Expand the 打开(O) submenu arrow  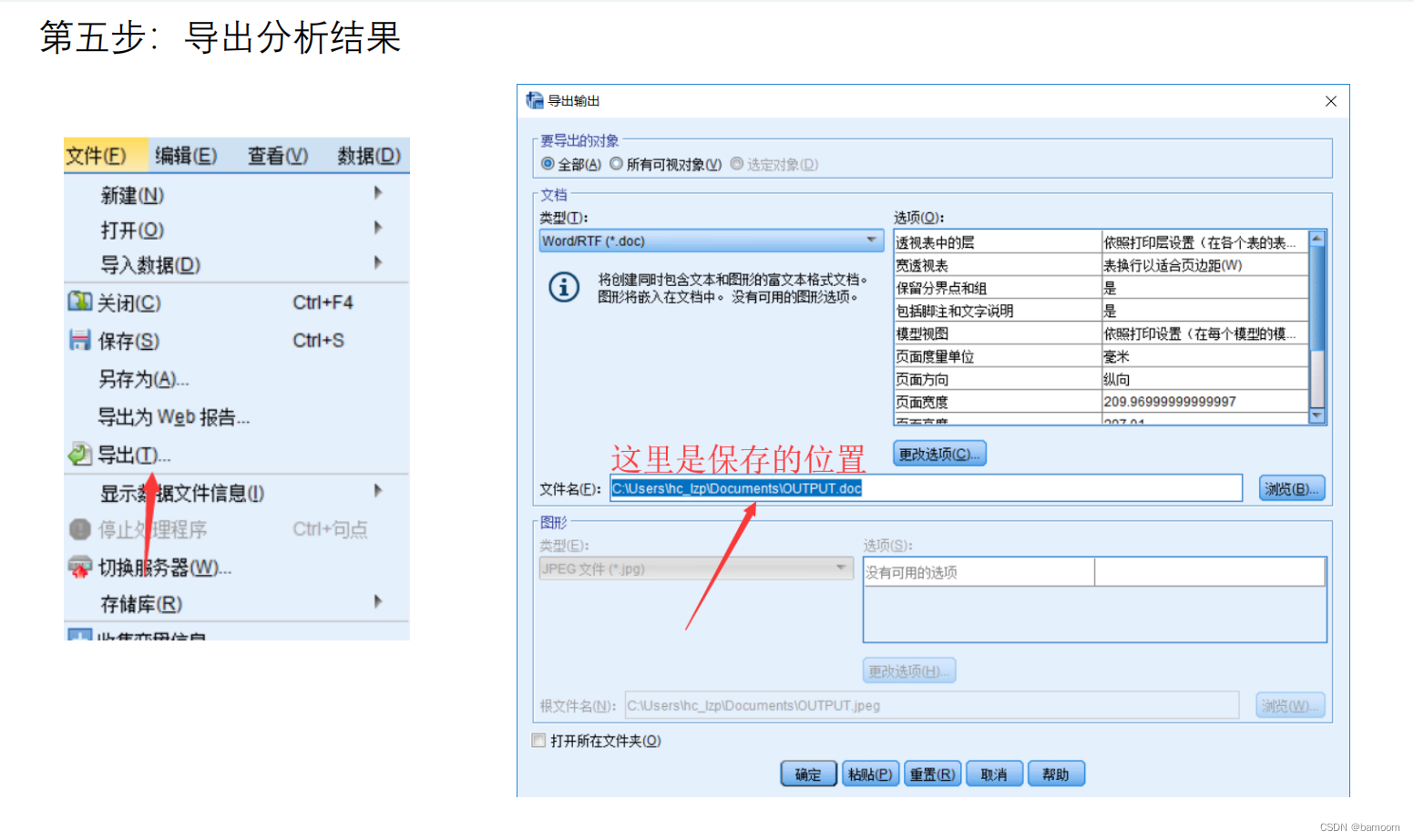(378, 228)
